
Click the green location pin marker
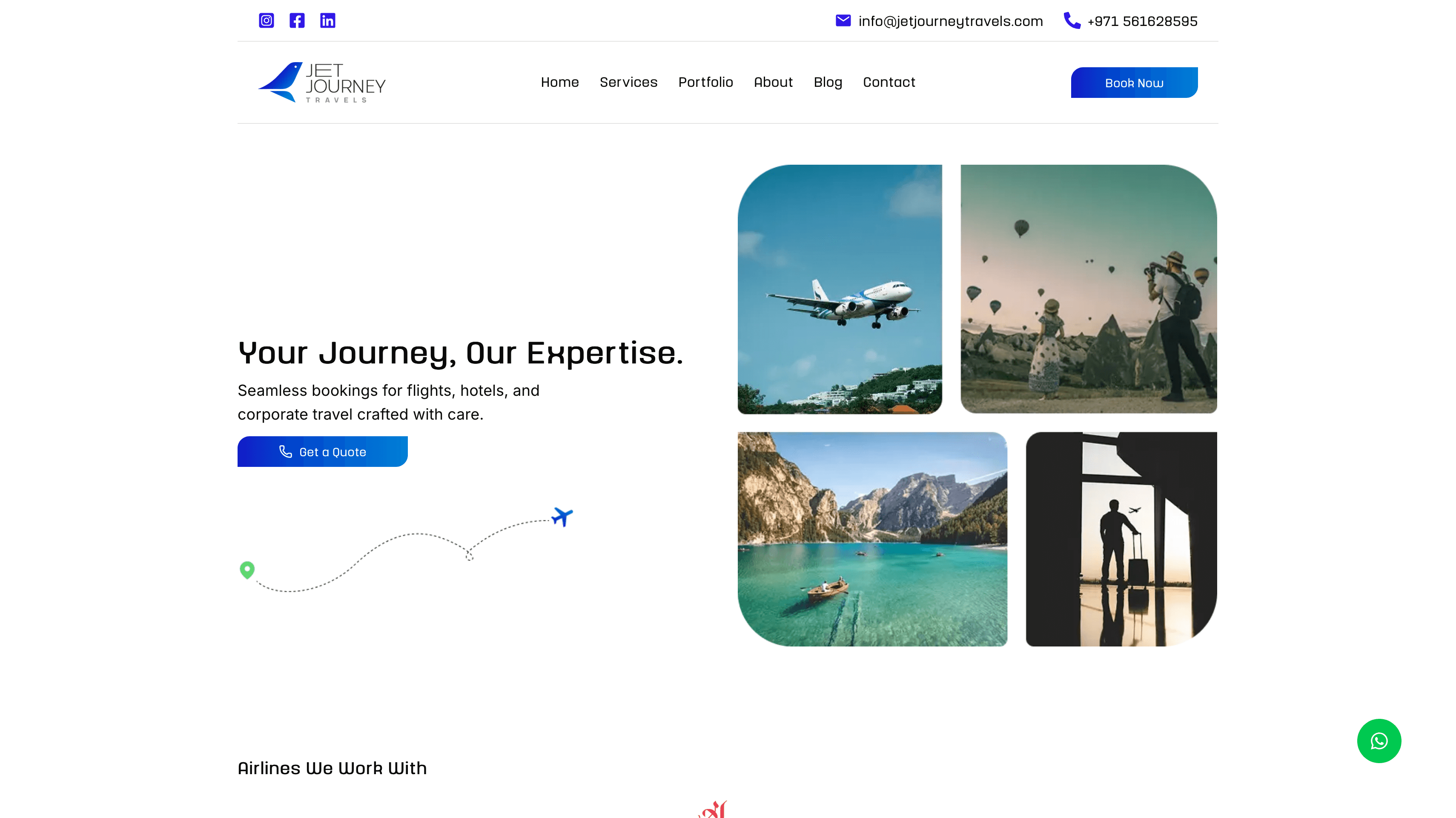(x=246, y=570)
